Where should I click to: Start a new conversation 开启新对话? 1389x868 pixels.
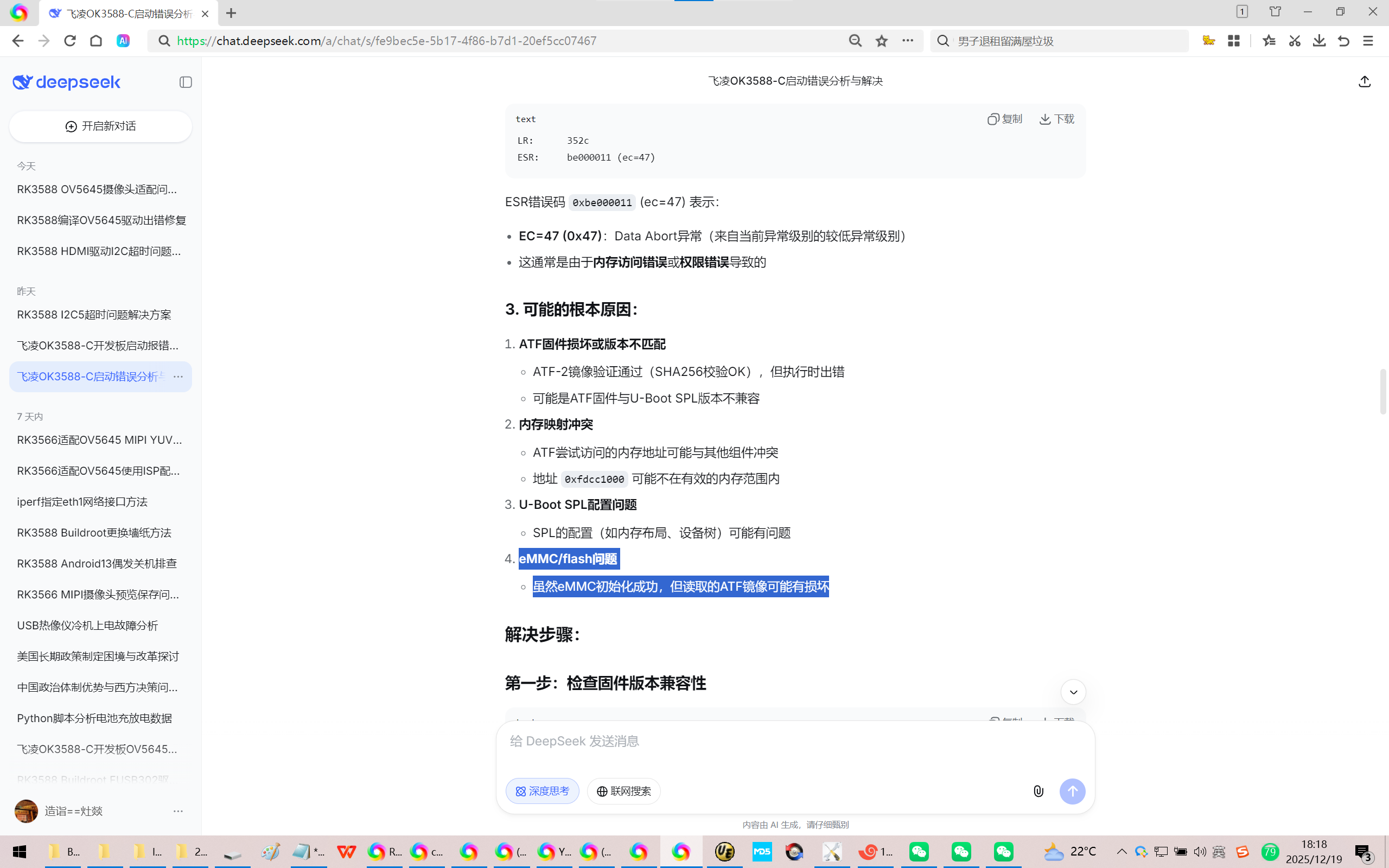click(x=100, y=126)
